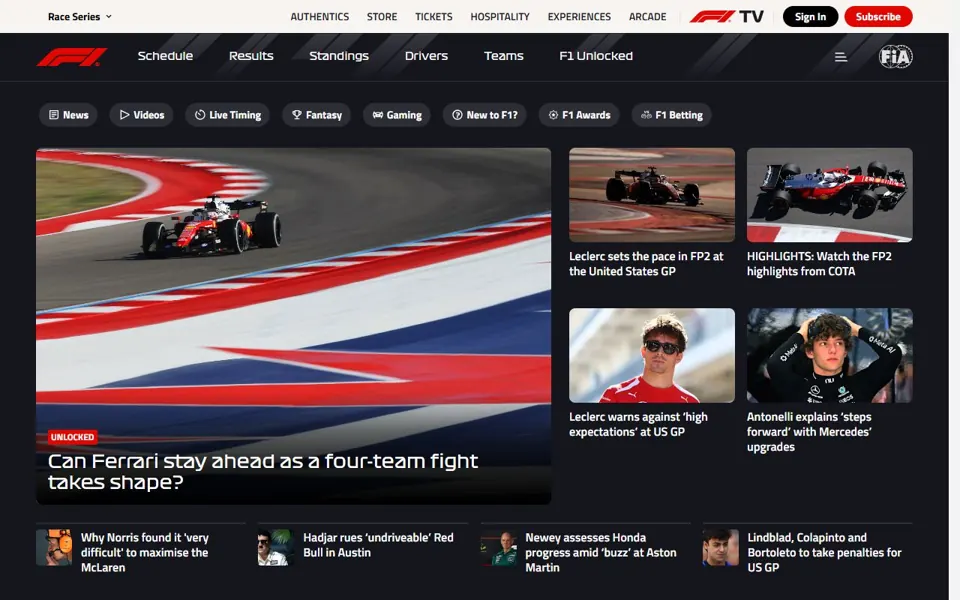Select the F1 Betting pill label
960x600 pixels.
pos(679,115)
